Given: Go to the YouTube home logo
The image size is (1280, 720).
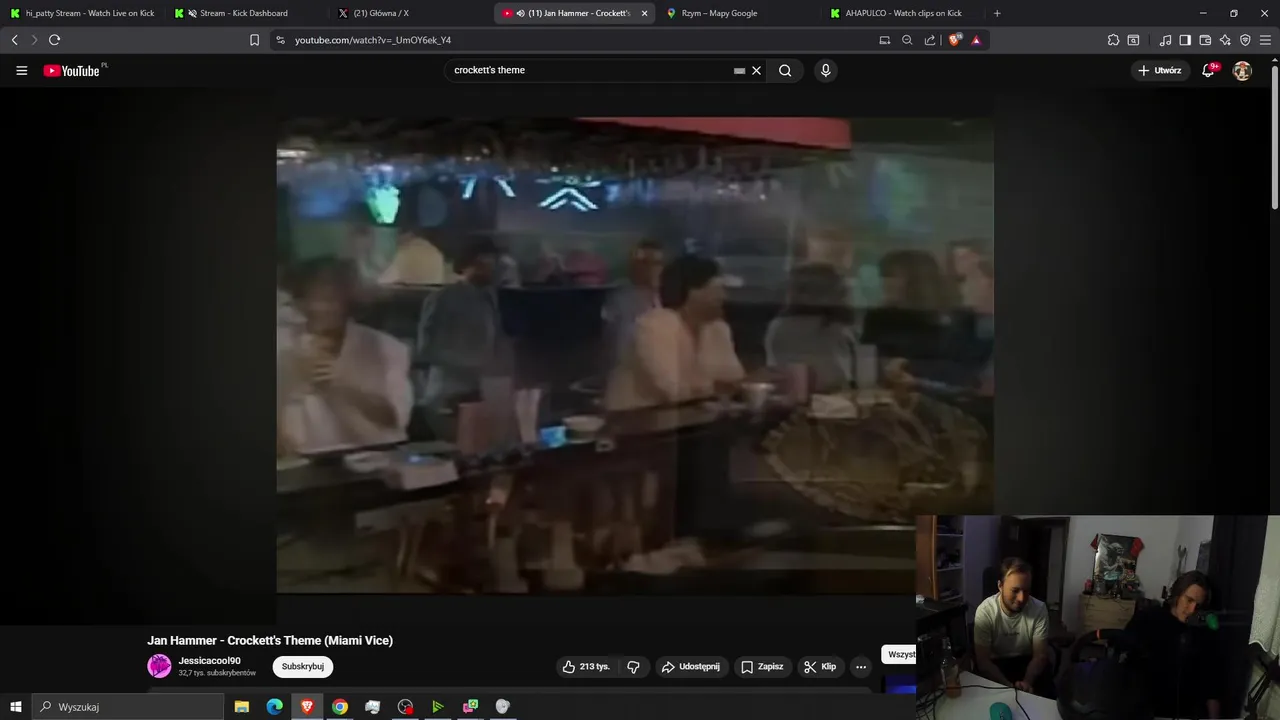Looking at the screenshot, I should [72, 71].
